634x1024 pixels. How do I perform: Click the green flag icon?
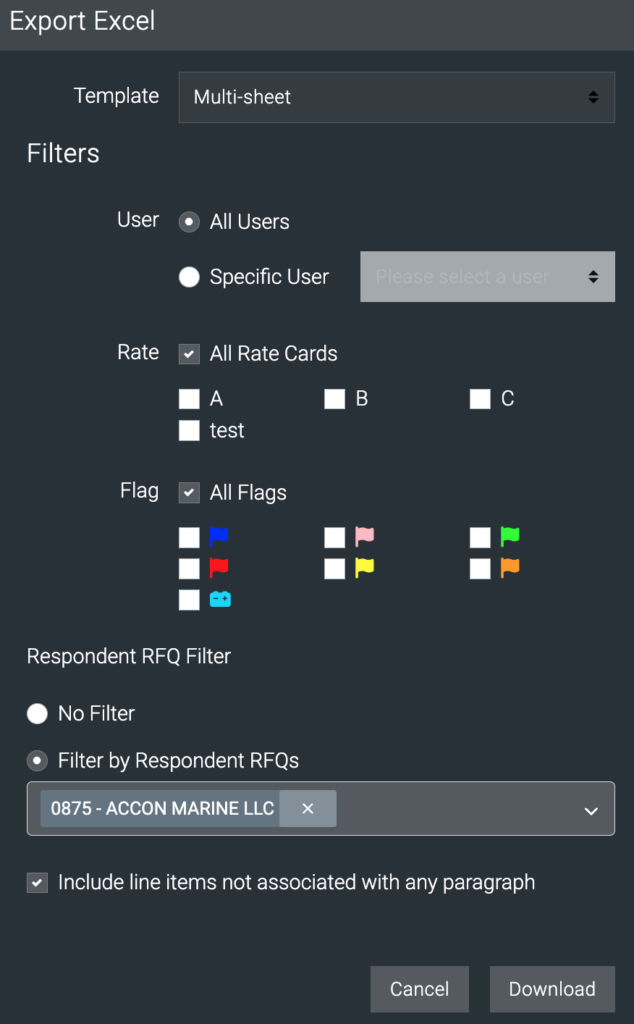click(510, 537)
